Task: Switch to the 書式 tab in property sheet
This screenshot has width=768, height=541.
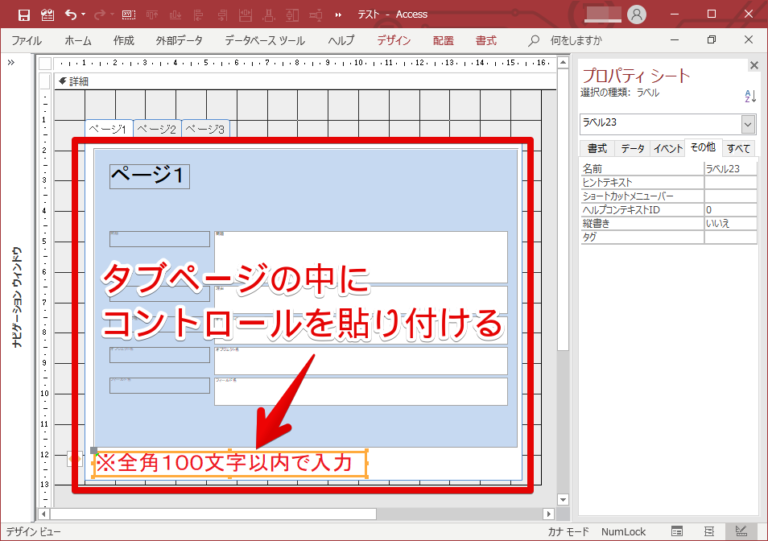Action: point(597,148)
